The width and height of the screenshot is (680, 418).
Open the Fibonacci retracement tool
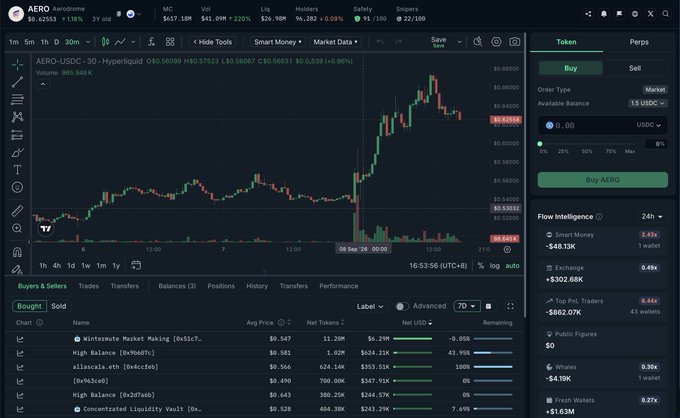[17, 99]
